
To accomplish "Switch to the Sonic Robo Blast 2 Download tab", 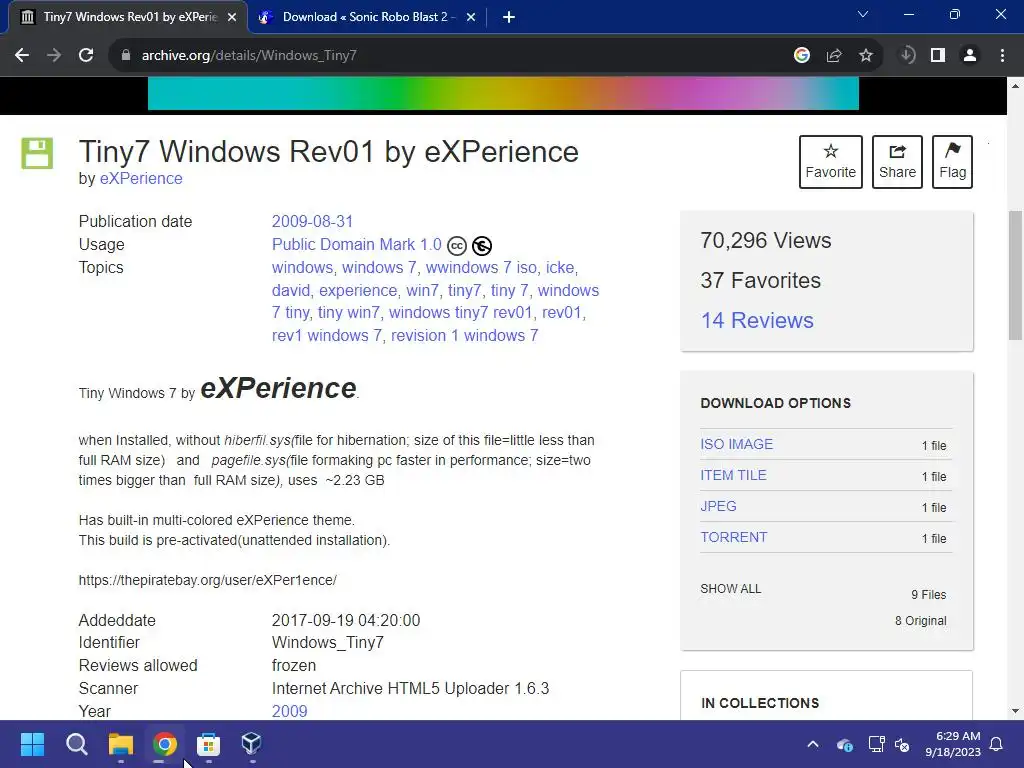I will (366, 18).
